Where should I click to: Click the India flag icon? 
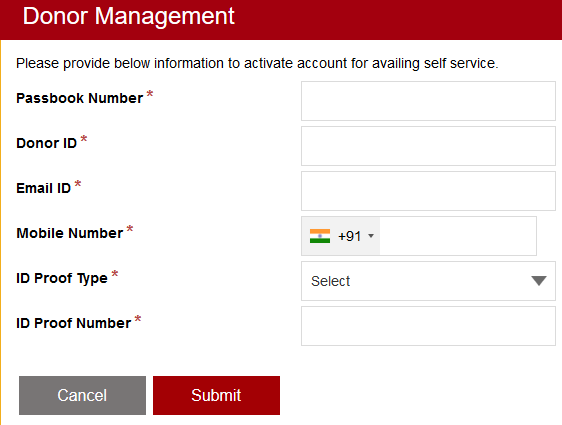point(320,236)
